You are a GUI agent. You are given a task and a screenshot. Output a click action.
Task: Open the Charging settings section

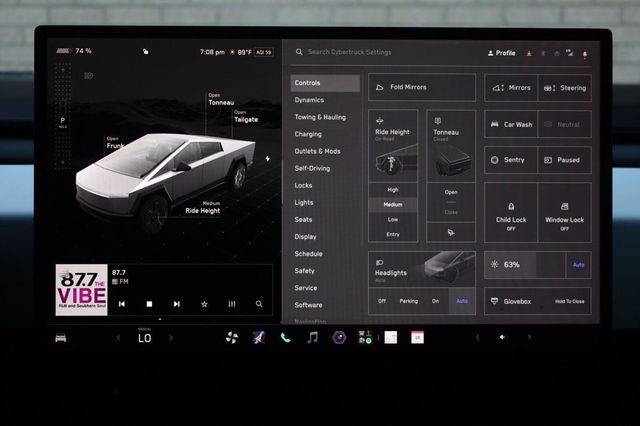coord(308,134)
